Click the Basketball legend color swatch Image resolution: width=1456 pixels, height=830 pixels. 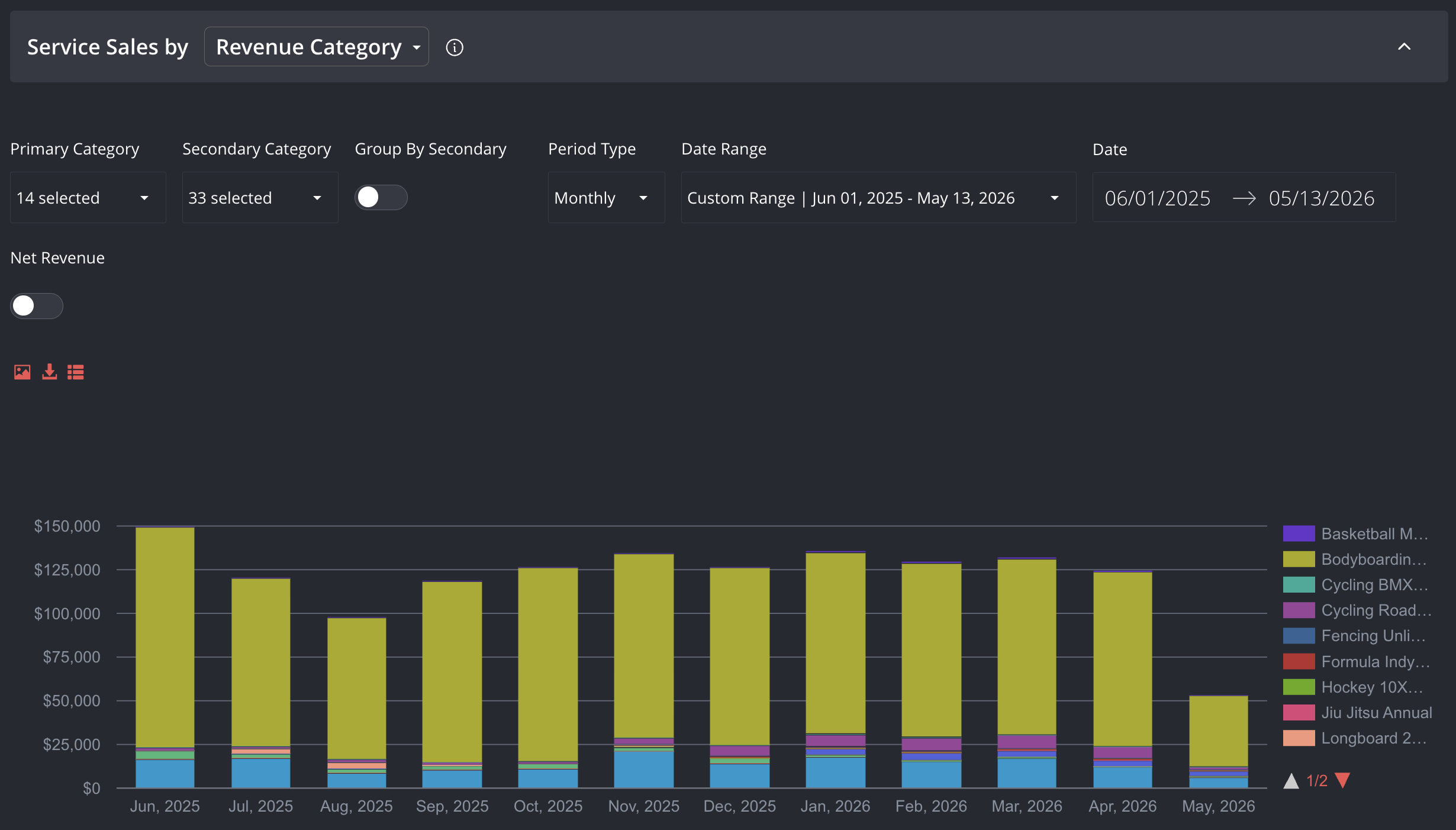[x=1299, y=534]
